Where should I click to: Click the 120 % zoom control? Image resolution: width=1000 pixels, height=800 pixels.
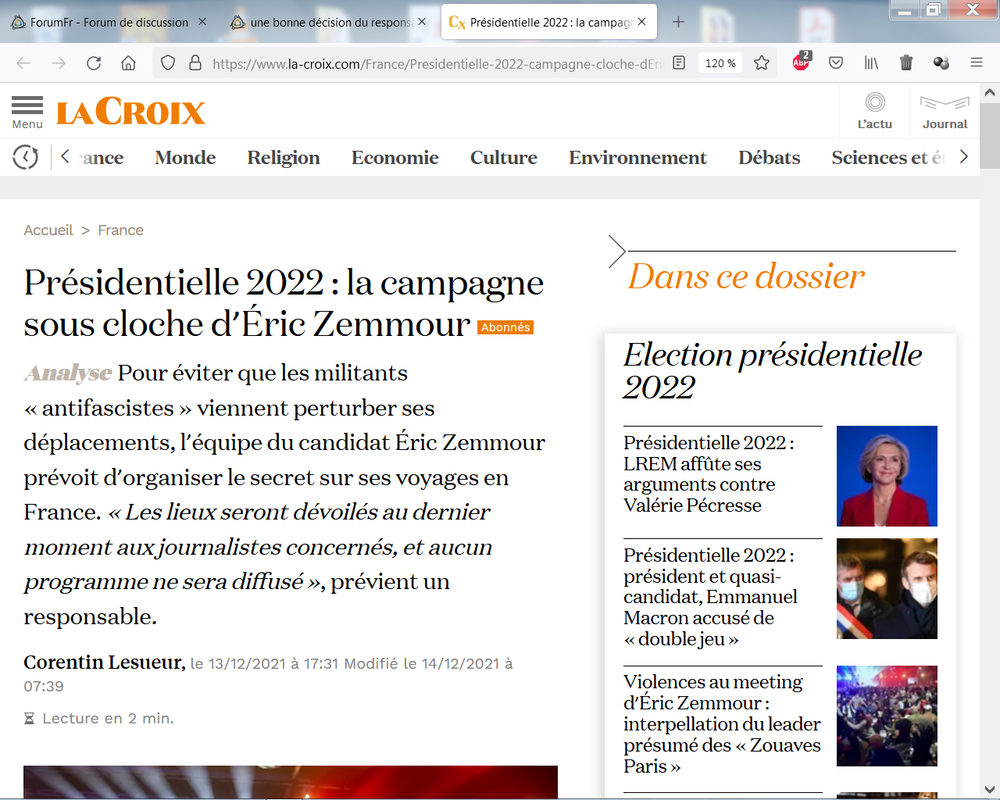click(x=722, y=62)
